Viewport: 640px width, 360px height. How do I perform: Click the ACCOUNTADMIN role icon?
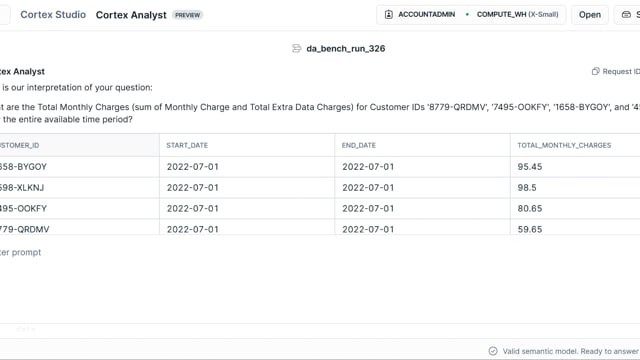click(389, 15)
